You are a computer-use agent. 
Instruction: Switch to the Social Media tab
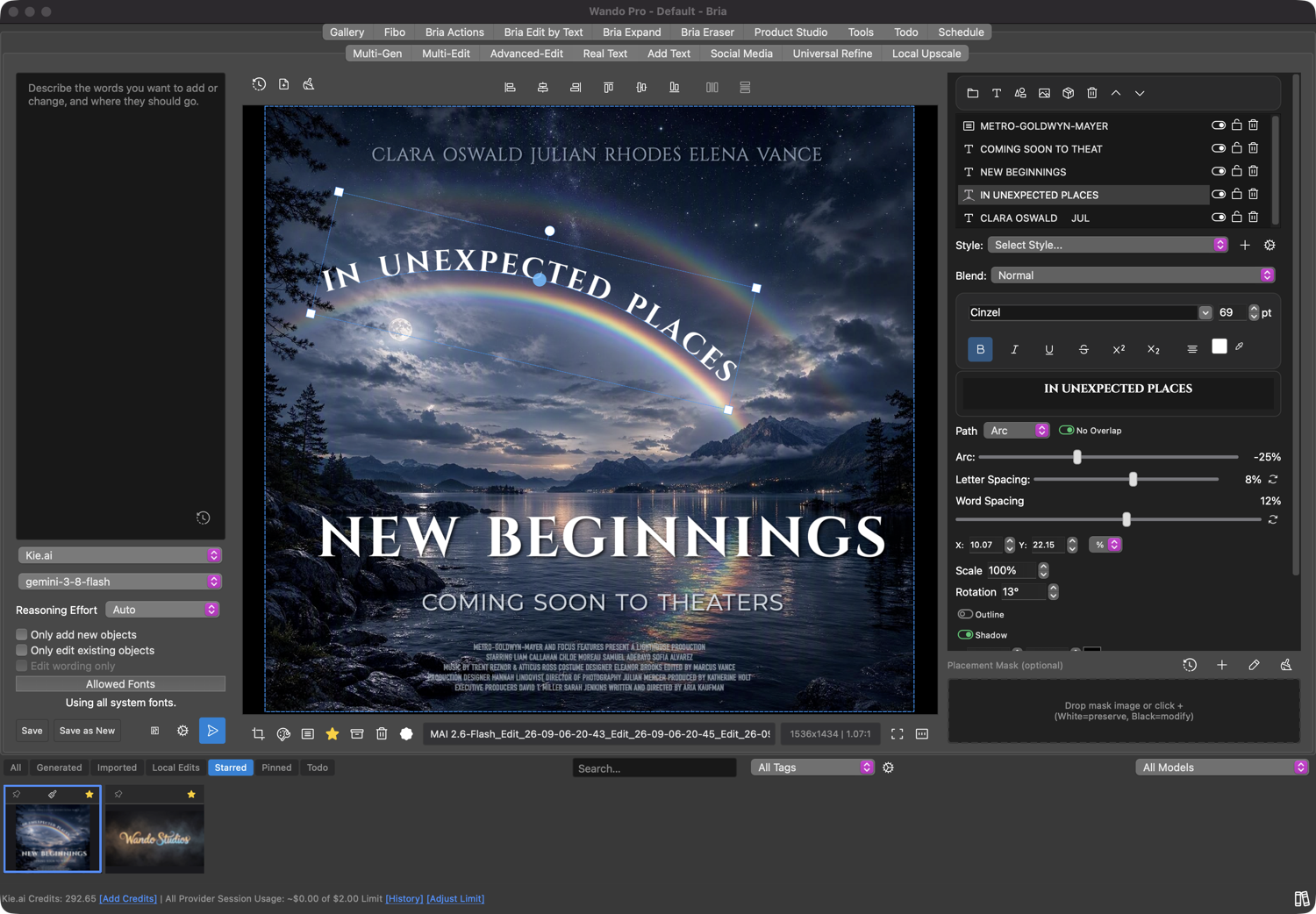point(741,54)
